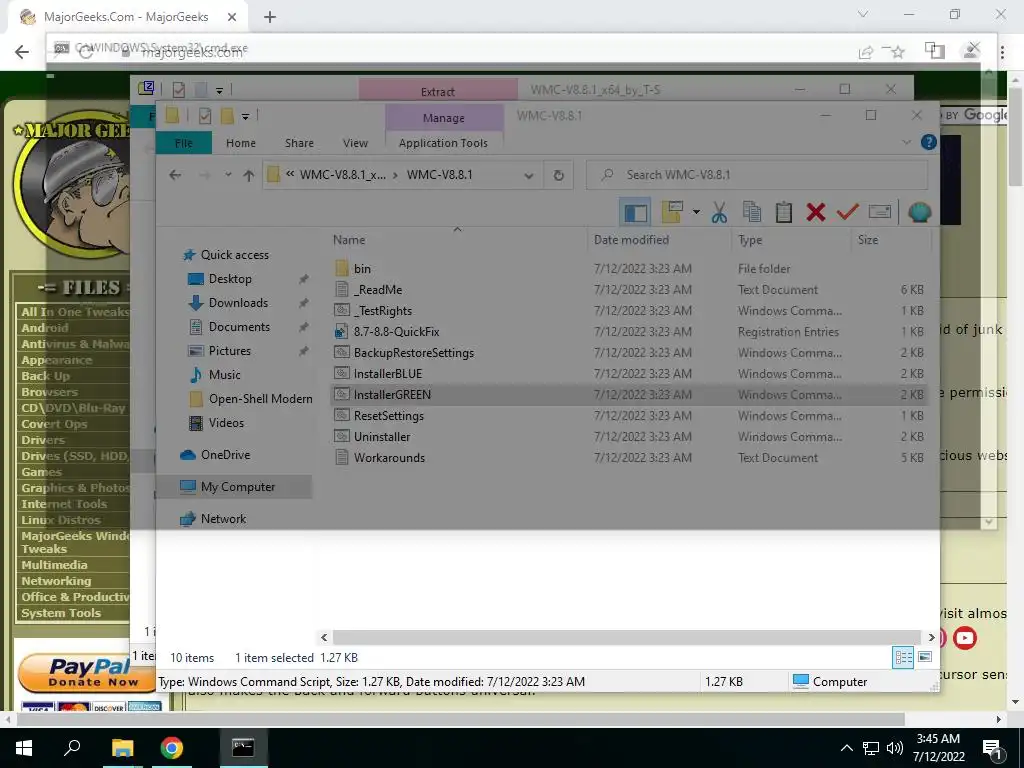Open the Android category link
The width and height of the screenshot is (1024, 768).
pyautogui.click(x=45, y=328)
